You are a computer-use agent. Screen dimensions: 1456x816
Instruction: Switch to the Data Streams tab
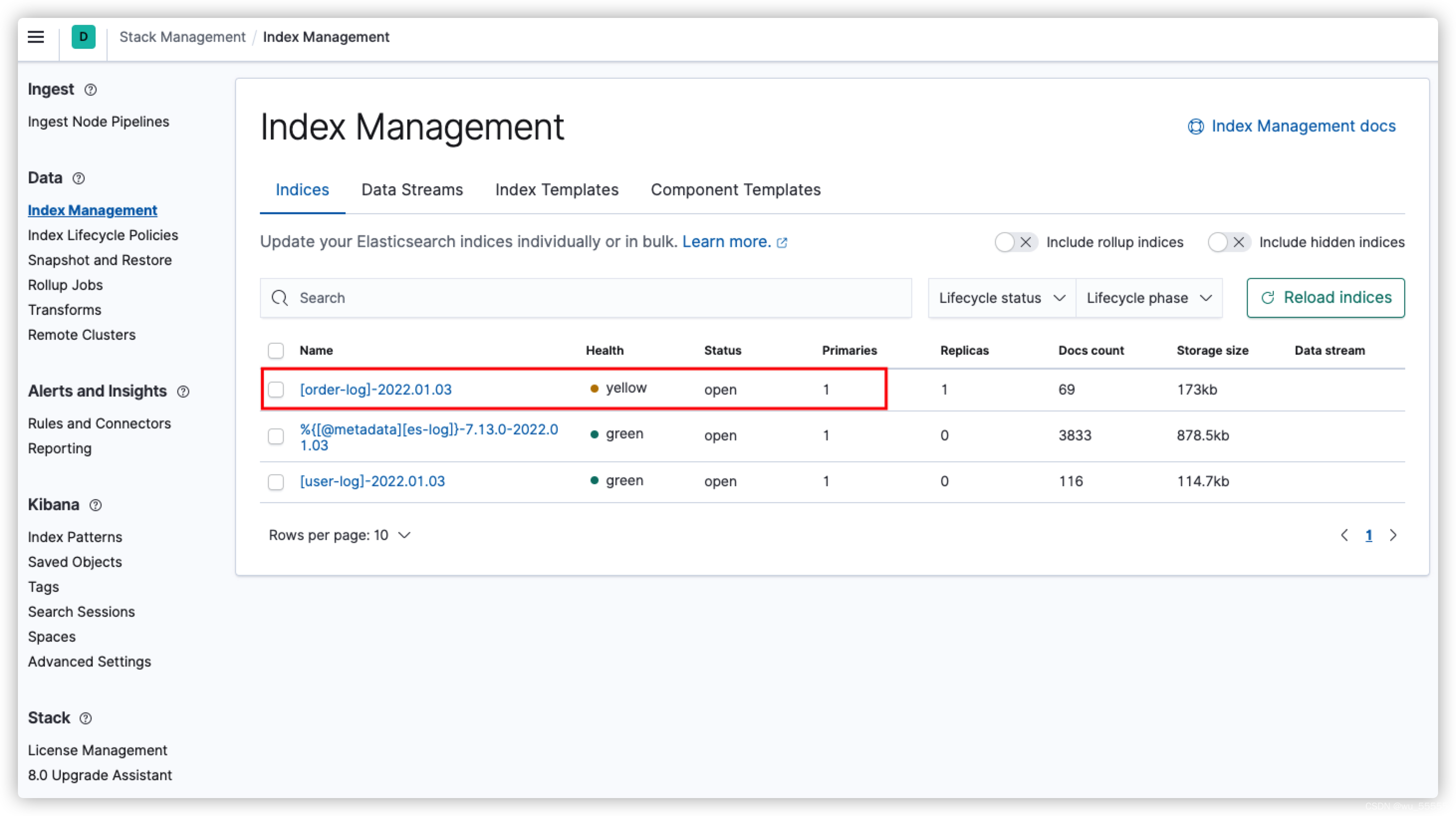(412, 190)
